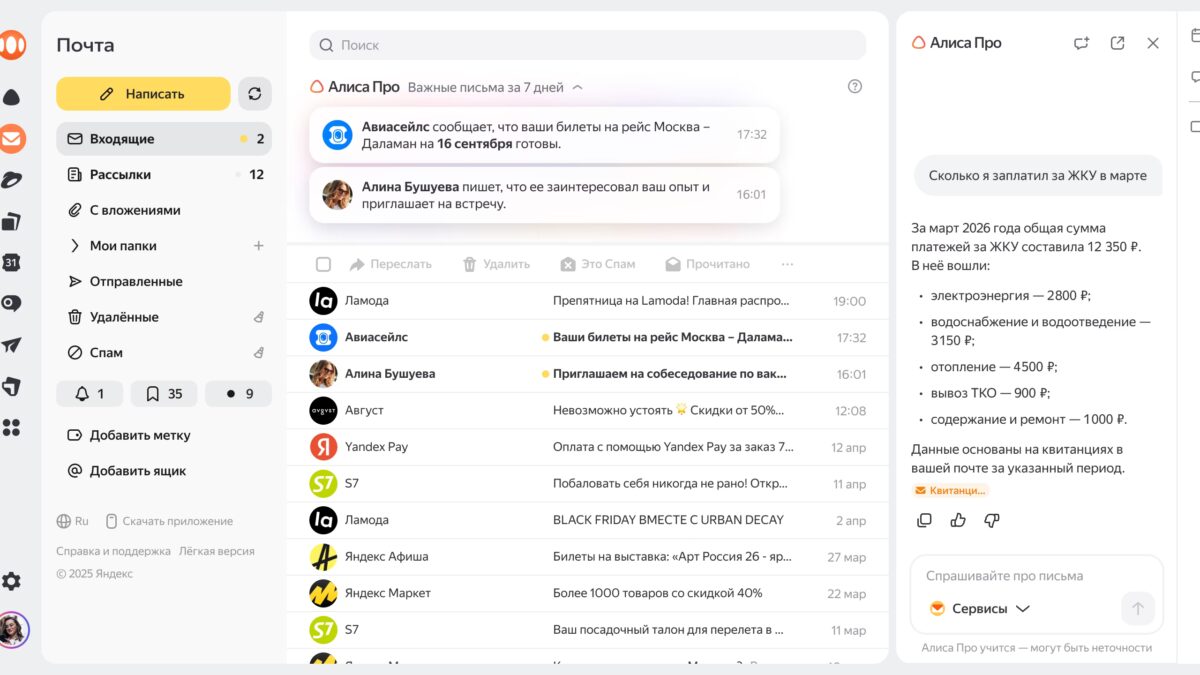Screen dimensions: 1200x675
Task: Open the Лёгкая версия link
Action: (x=216, y=551)
